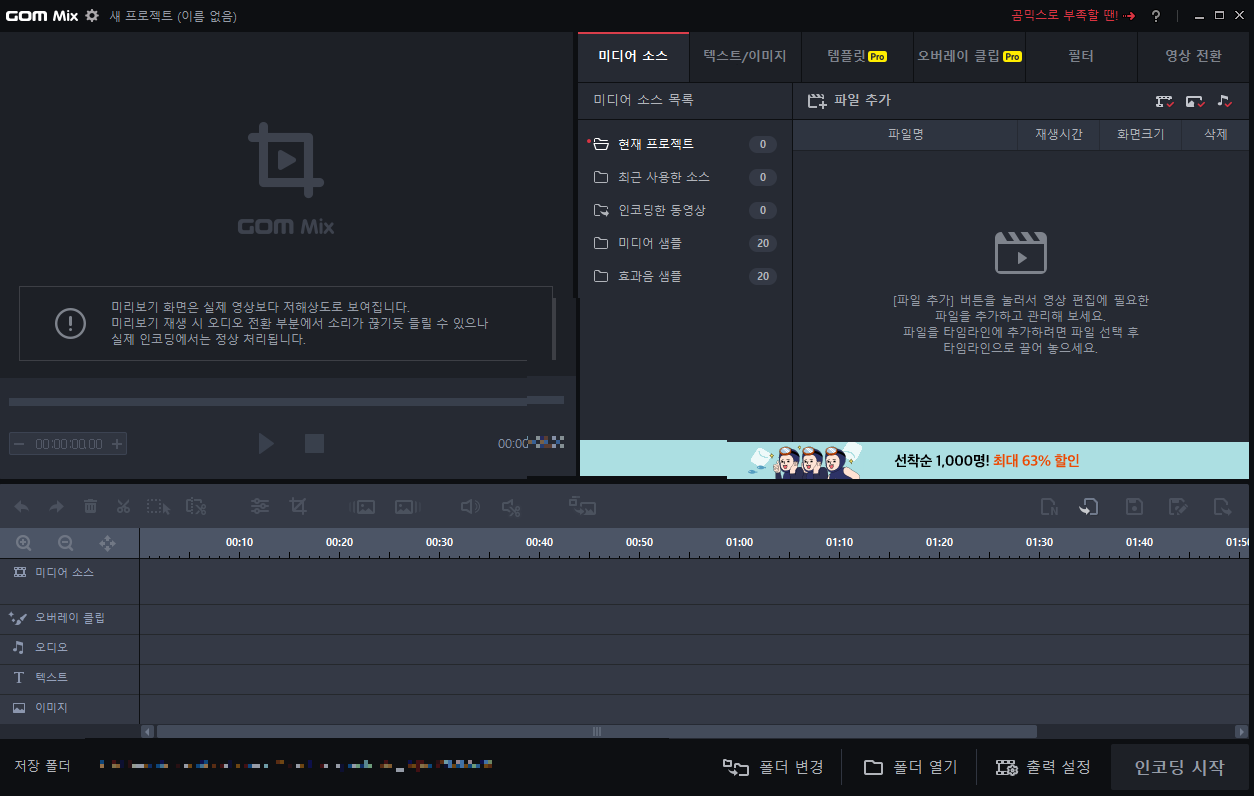The height and width of the screenshot is (796, 1254).
Task: Sort file list by 파일명 column
Action: [x=905, y=134]
